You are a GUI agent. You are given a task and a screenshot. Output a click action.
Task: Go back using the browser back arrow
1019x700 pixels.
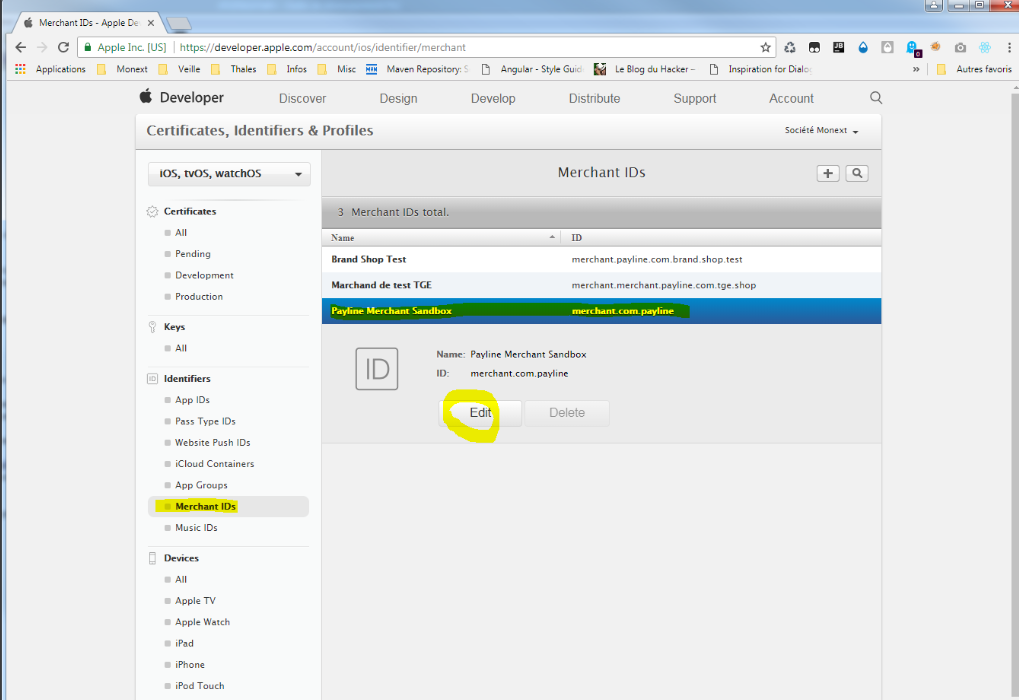click(x=20, y=47)
